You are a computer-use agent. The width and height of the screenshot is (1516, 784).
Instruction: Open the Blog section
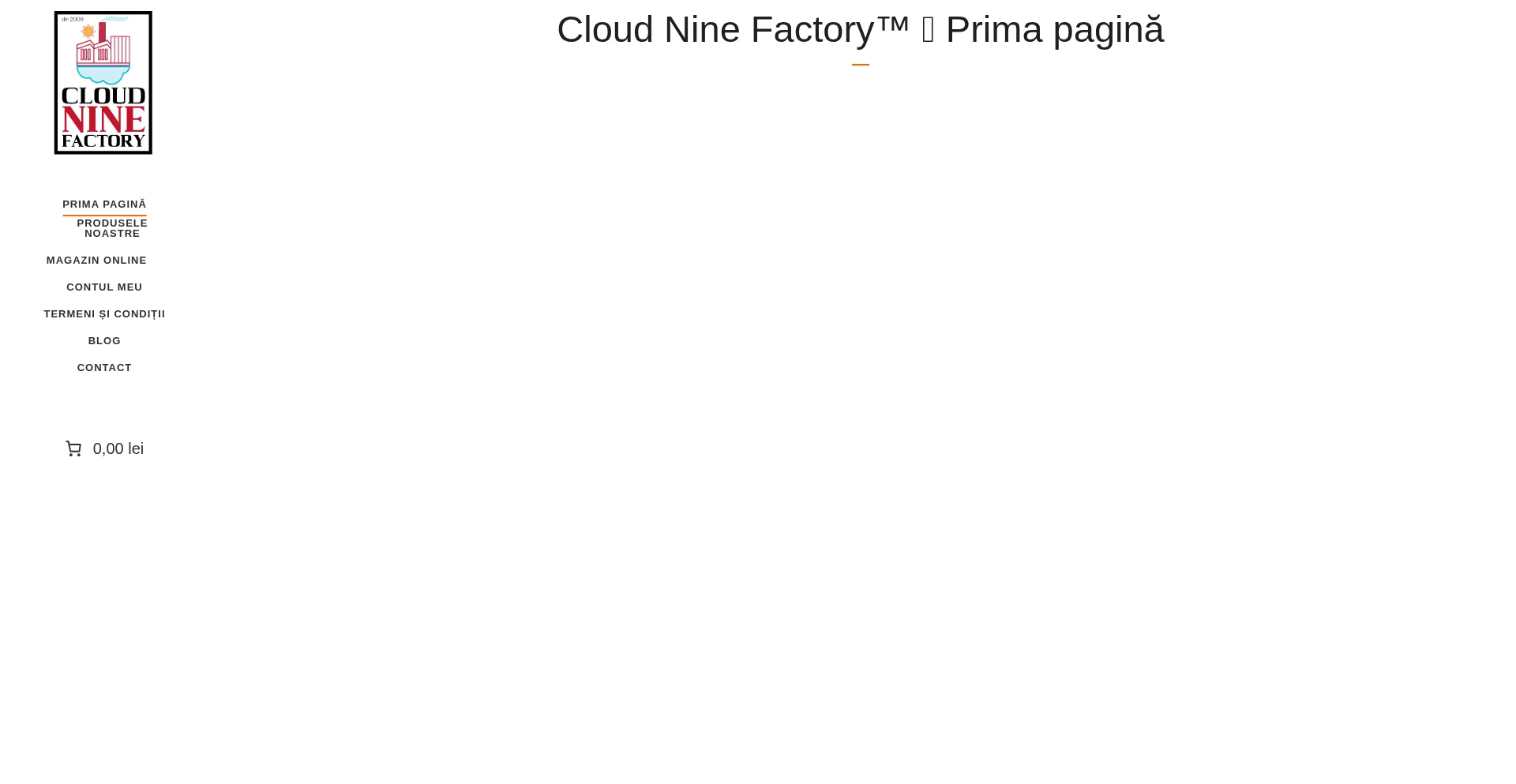[104, 340]
